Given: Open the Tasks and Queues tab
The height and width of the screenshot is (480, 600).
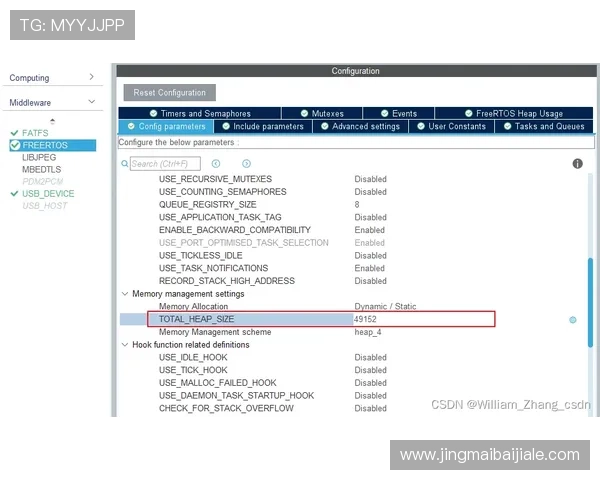Looking at the screenshot, I should [543, 127].
